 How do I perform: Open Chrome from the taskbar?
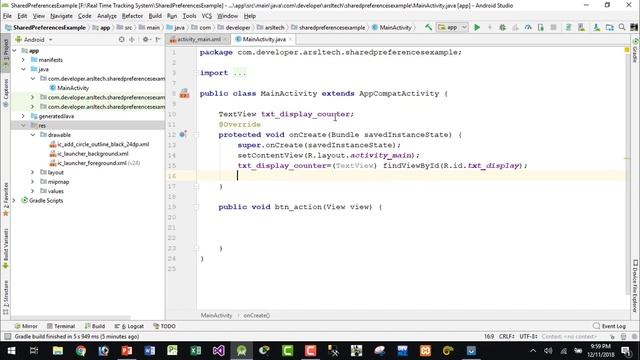click(81, 351)
